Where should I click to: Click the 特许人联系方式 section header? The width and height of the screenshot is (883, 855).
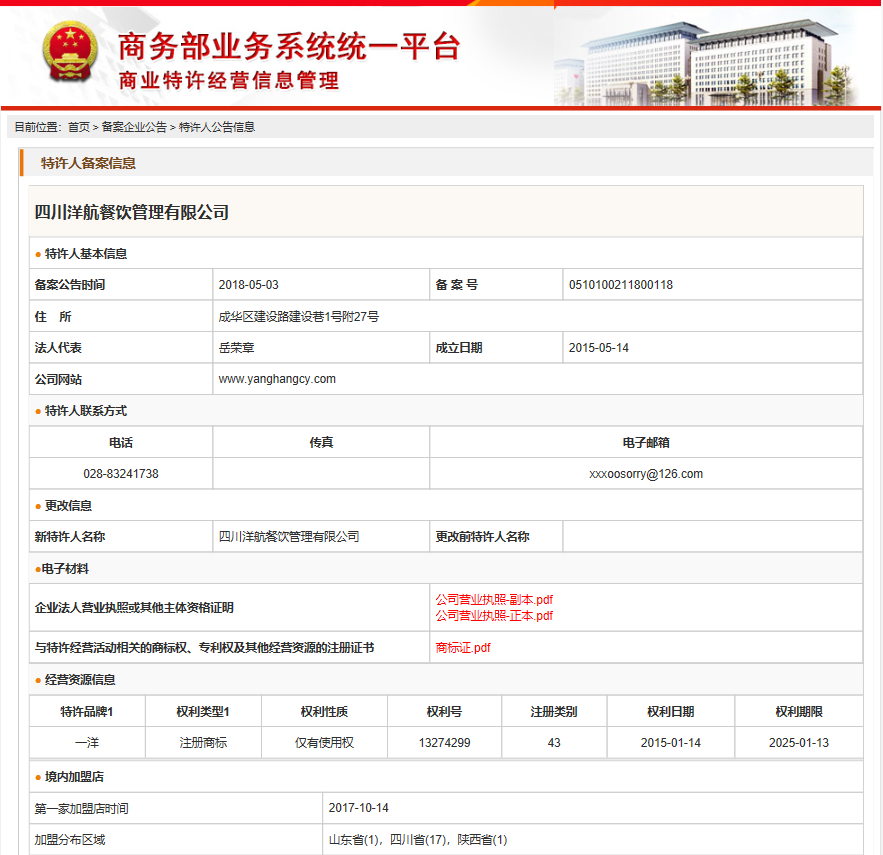pos(86,411)
